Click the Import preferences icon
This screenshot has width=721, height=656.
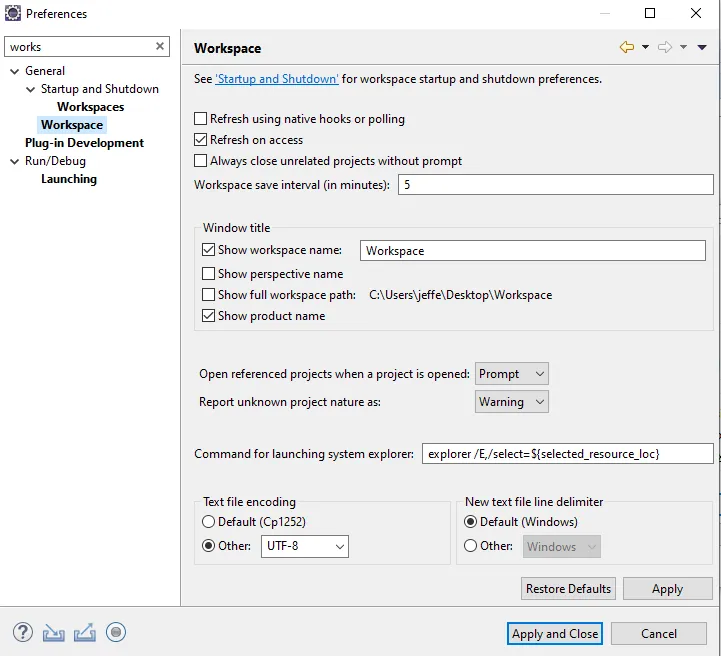54,632
